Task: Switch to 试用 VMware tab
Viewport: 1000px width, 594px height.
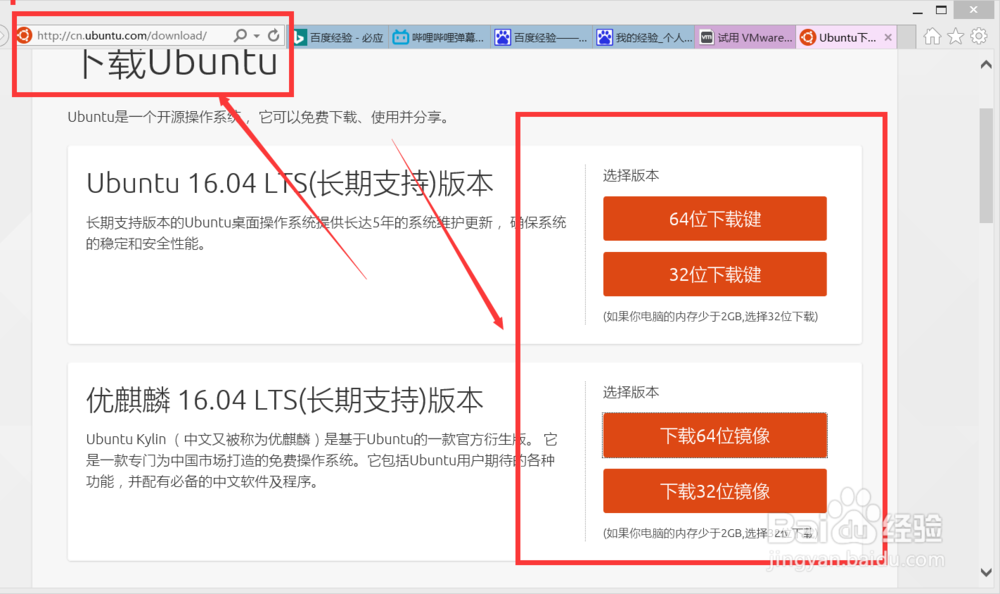Action: coord(746,38)
